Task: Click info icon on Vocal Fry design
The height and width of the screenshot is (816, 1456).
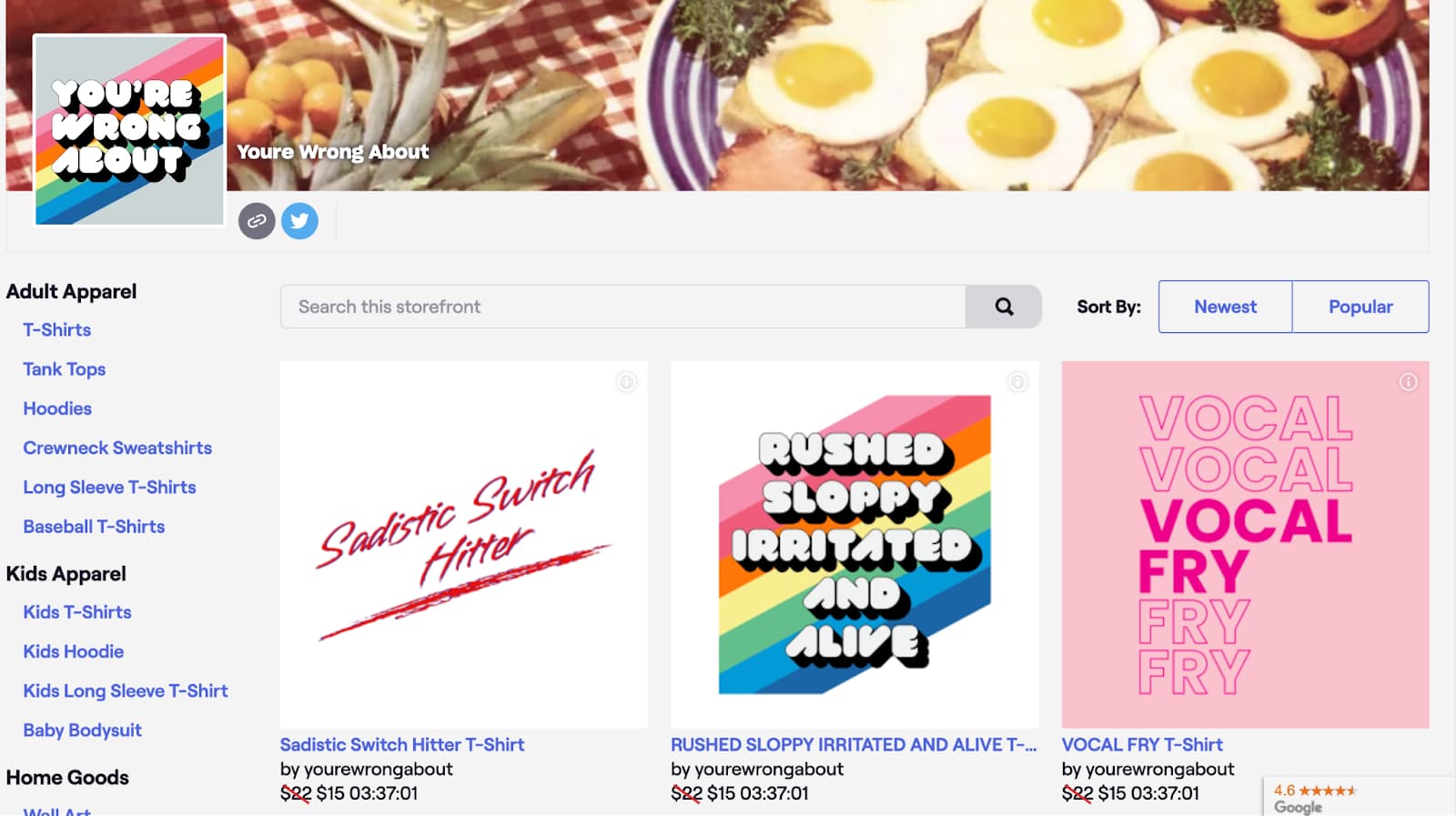Action: (x=1408, y=382)
